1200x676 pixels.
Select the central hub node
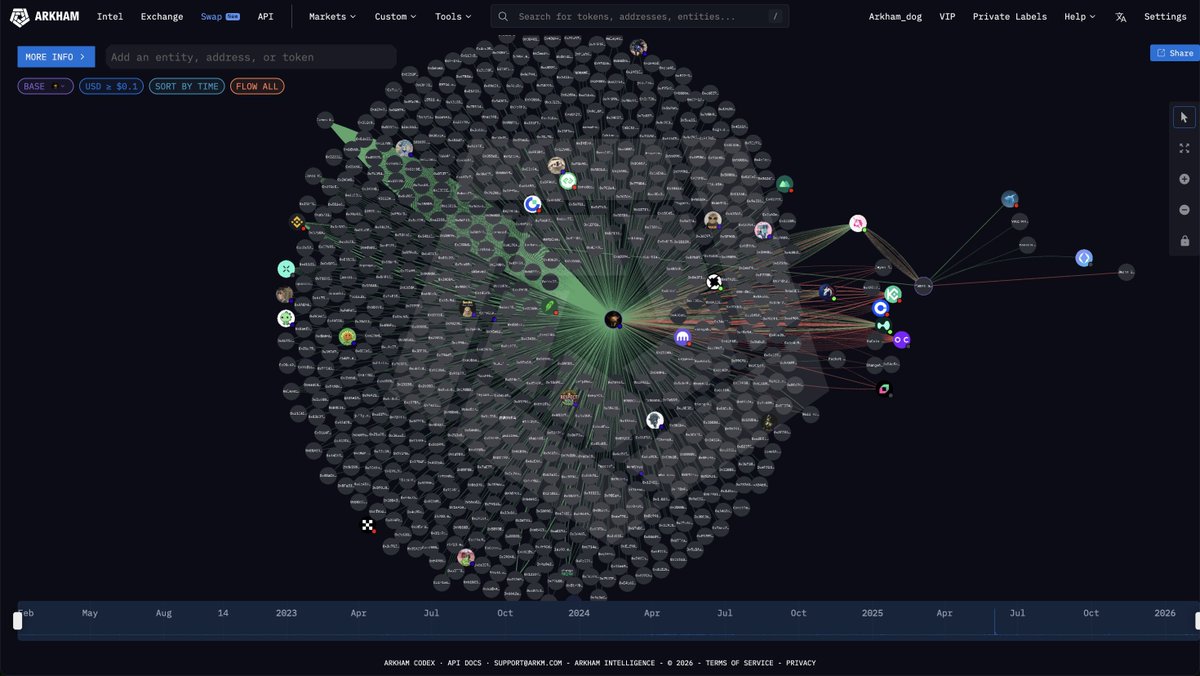pyautogui.click(x=613, y=319)
